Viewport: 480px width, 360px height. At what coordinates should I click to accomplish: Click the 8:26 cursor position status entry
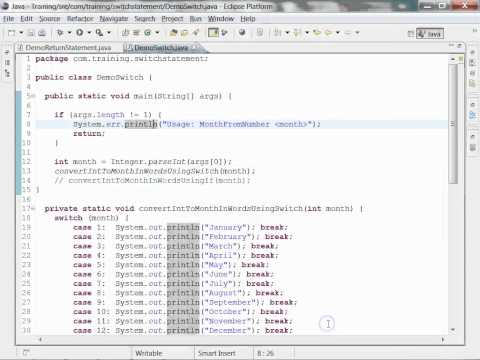(266, 353)
